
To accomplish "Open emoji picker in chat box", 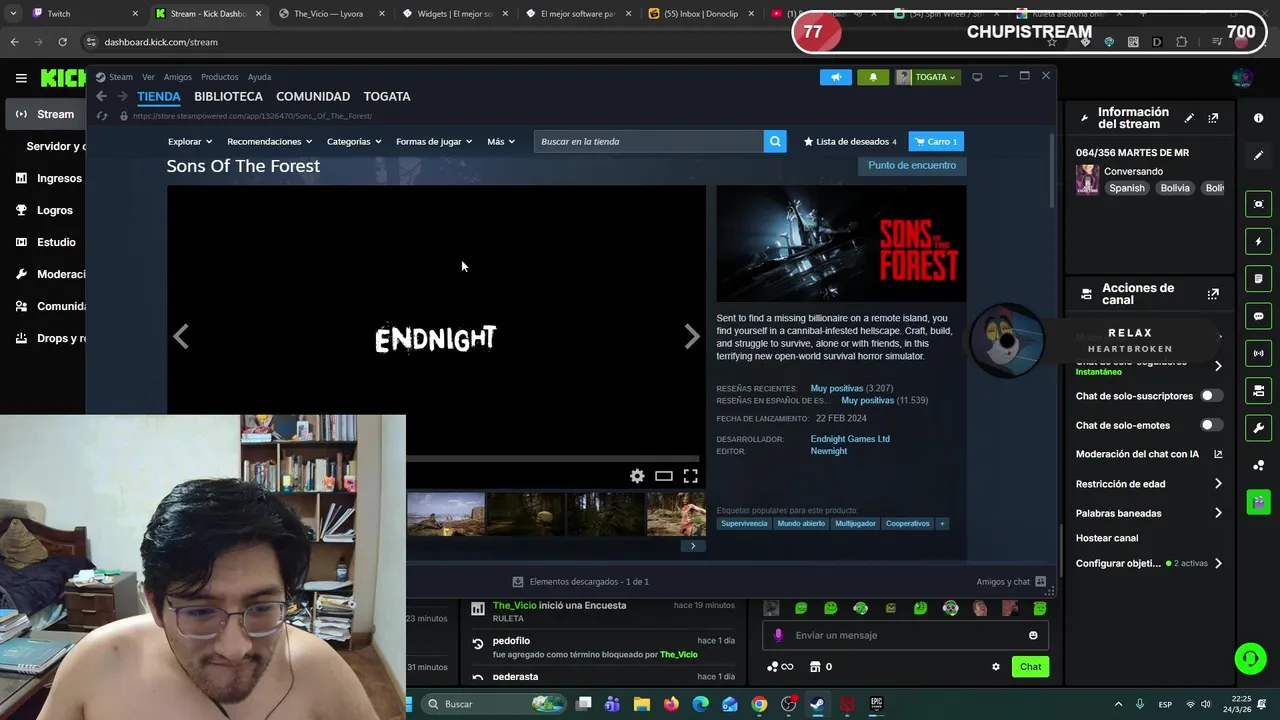I will tap(1033, 635).
